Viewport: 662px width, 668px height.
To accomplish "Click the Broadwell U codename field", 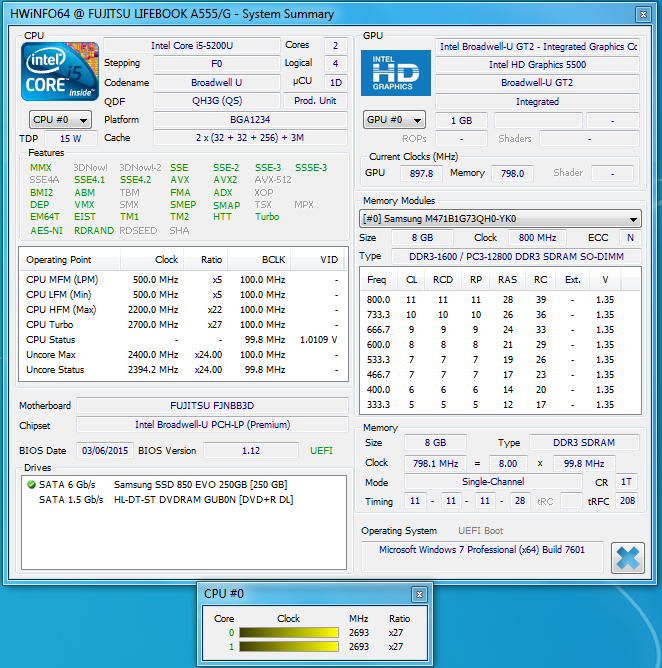I will click(216, 83).
